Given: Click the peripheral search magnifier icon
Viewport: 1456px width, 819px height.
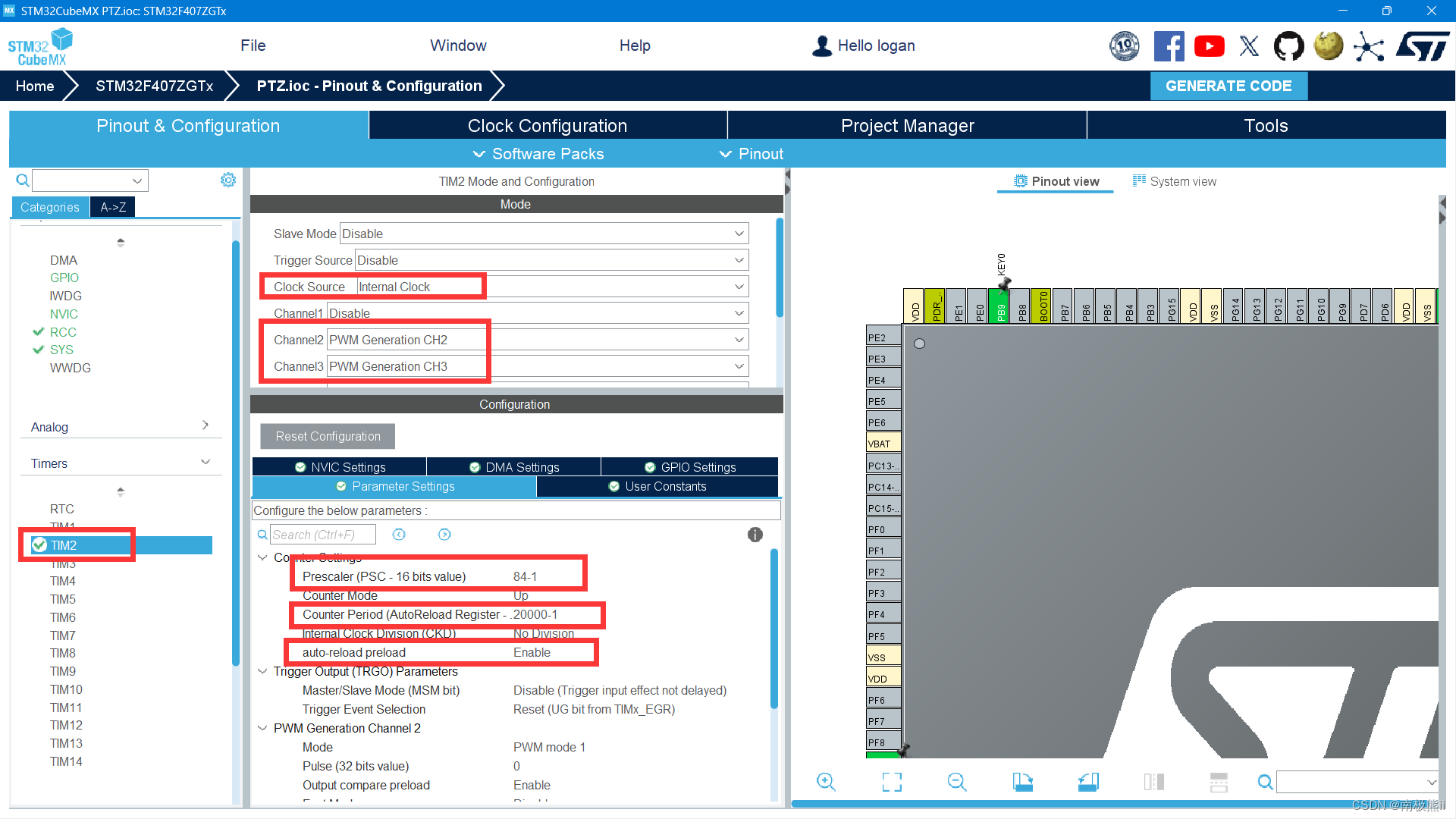Looking at the screenshot, I should coord(23,180).
